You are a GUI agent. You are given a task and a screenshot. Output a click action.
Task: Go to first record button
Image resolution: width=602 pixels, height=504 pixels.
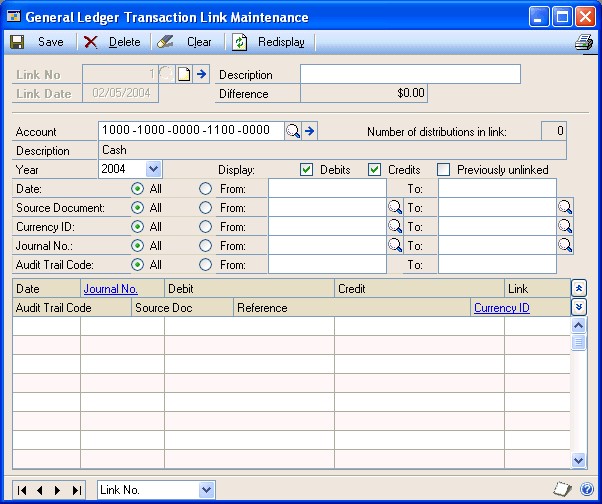[x=22, y=490]
